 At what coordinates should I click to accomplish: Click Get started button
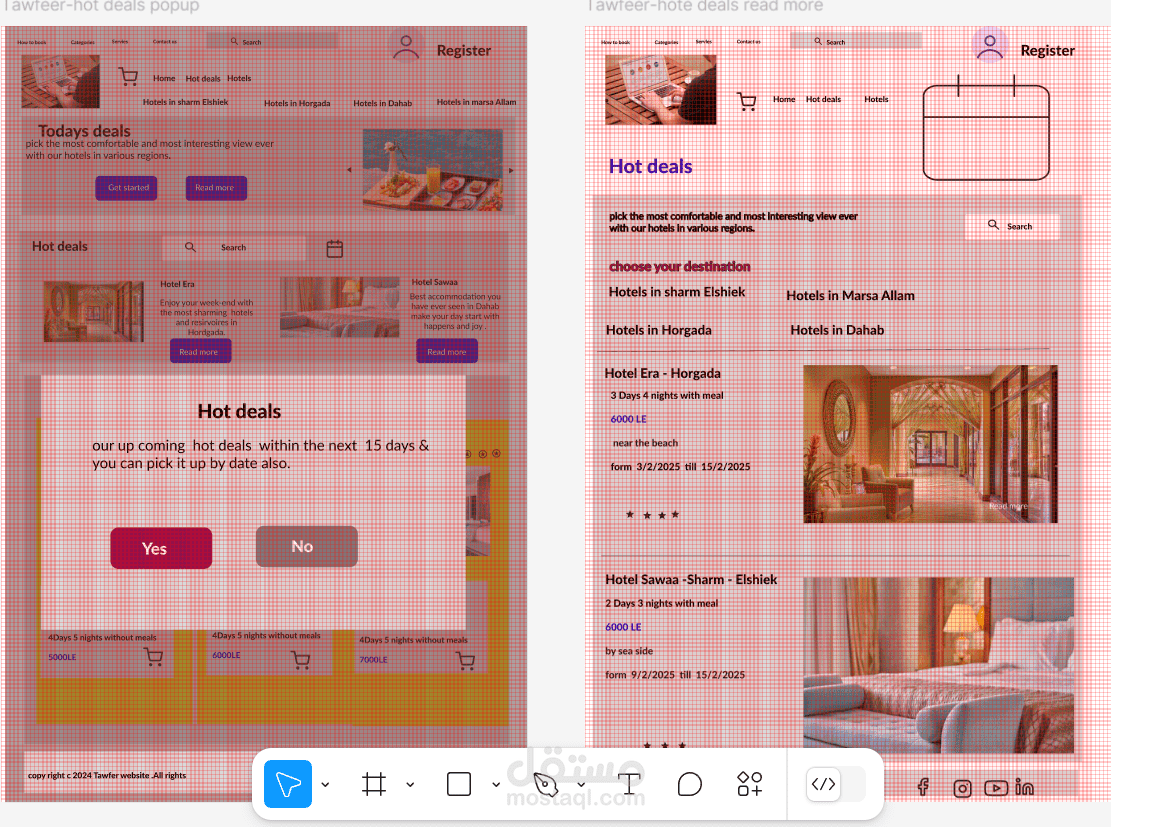tap(126, 188)
